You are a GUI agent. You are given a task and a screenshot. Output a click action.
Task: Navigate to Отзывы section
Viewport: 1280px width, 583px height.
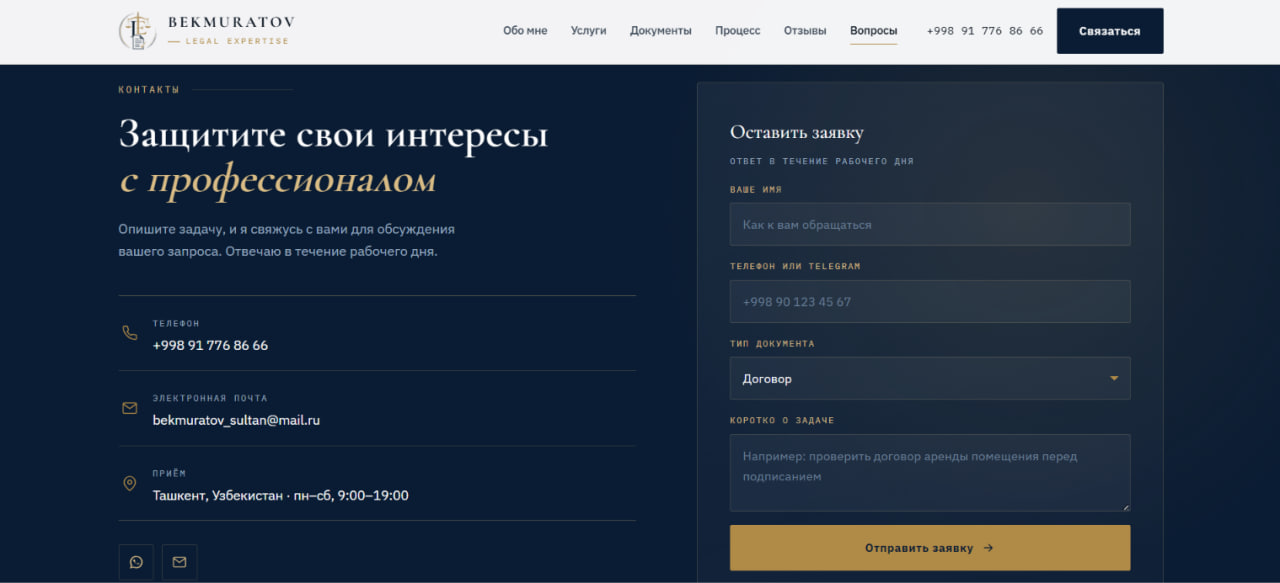805,31
